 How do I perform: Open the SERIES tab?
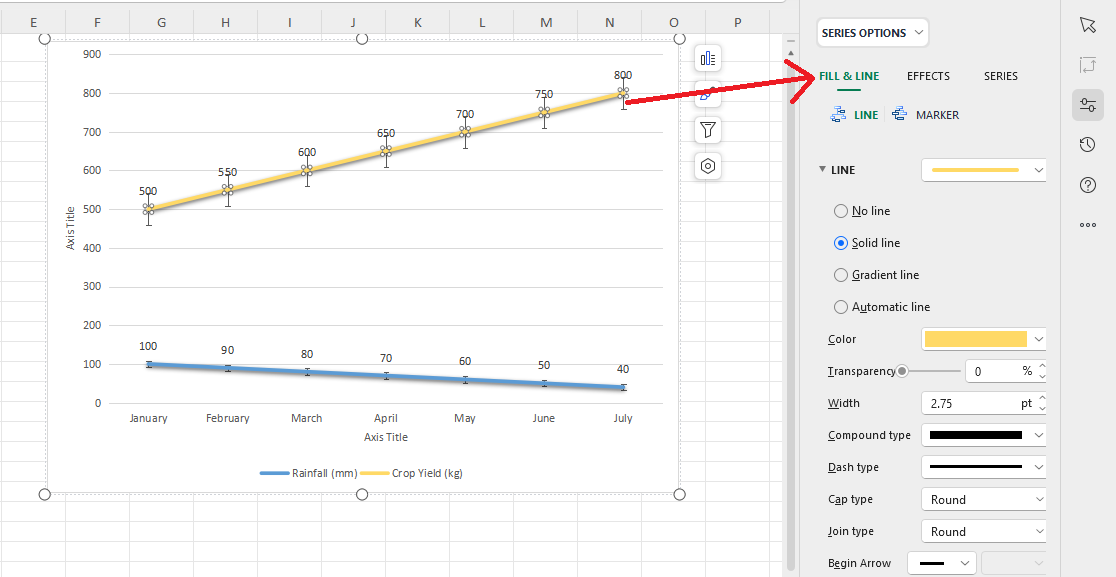coord(1000,76)
